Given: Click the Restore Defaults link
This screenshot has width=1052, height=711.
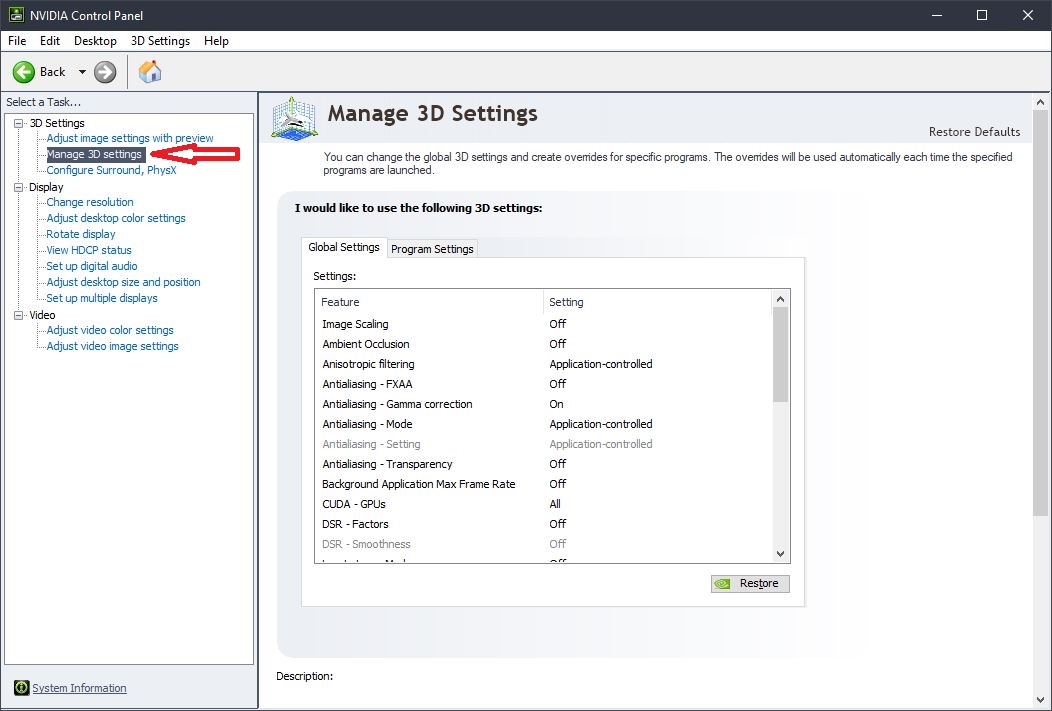Looking at the screenshot, I should [973, 131].
